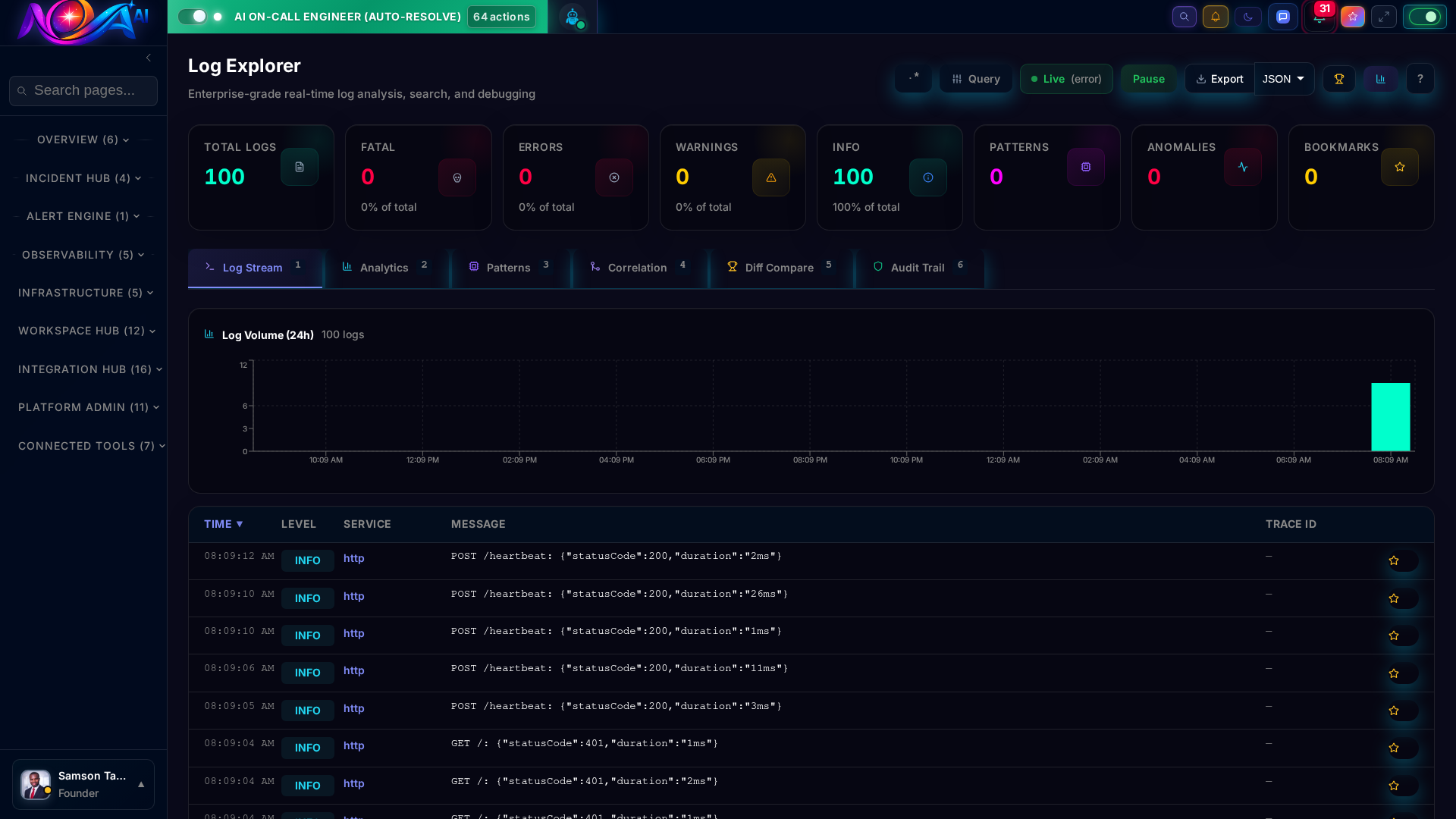This screenshot has width=1456, height=819.
Task: Switch to the Analytics tab
Action: click(x=384, y=268)
